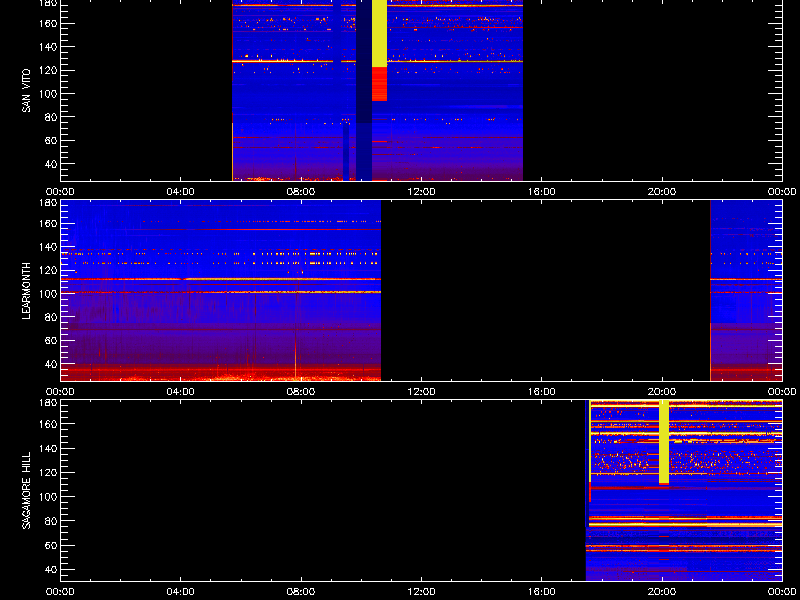This screenshot has width=800, height=600.
Task: Click 100 on Learmonth frequency axis
Action: click(x=49, y=294)
